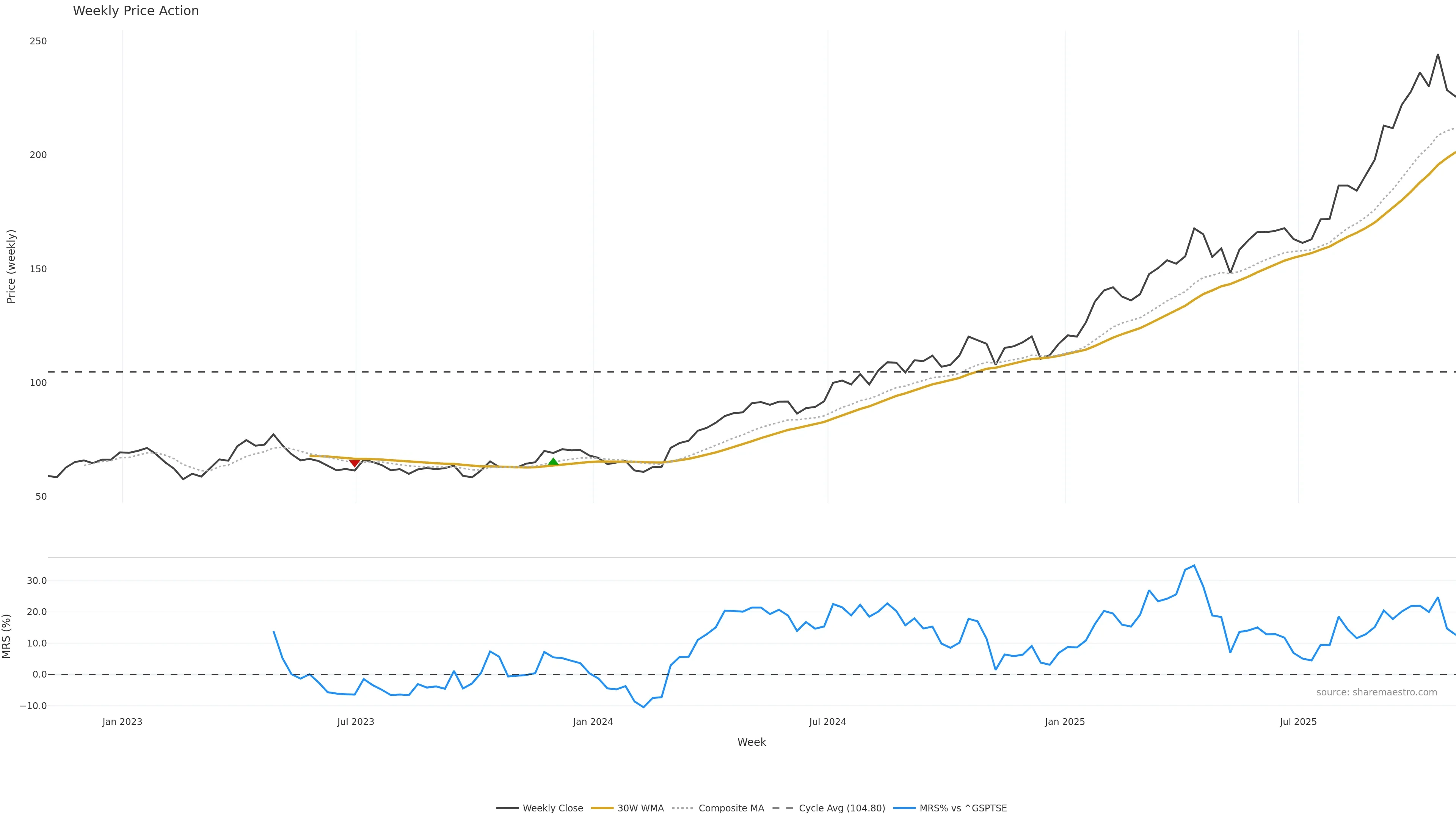Click the 250 price axis tick label
The width and height of the screenshot is (1456, 819).
pos(38,41)
